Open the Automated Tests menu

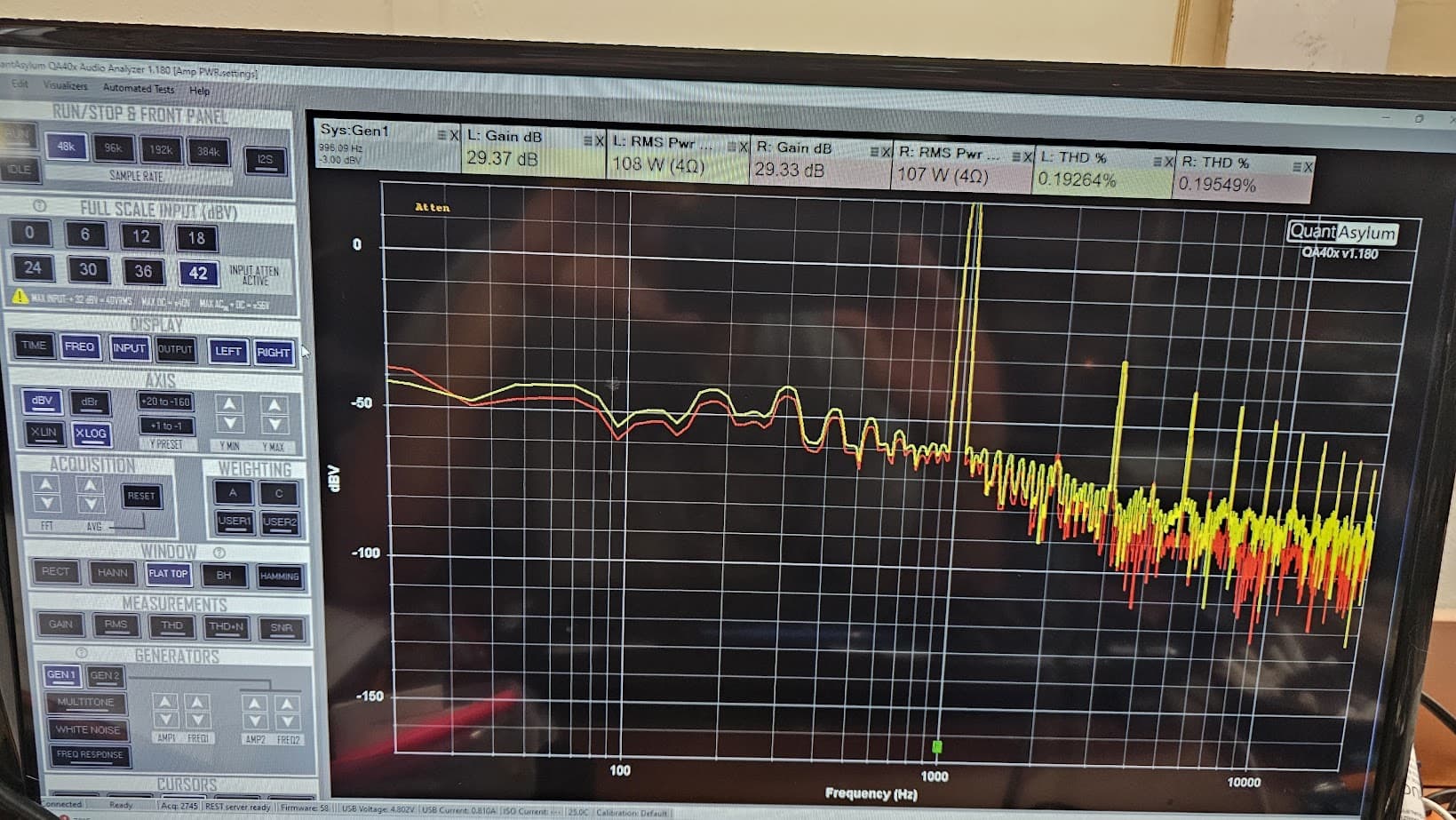click(139, 88)
